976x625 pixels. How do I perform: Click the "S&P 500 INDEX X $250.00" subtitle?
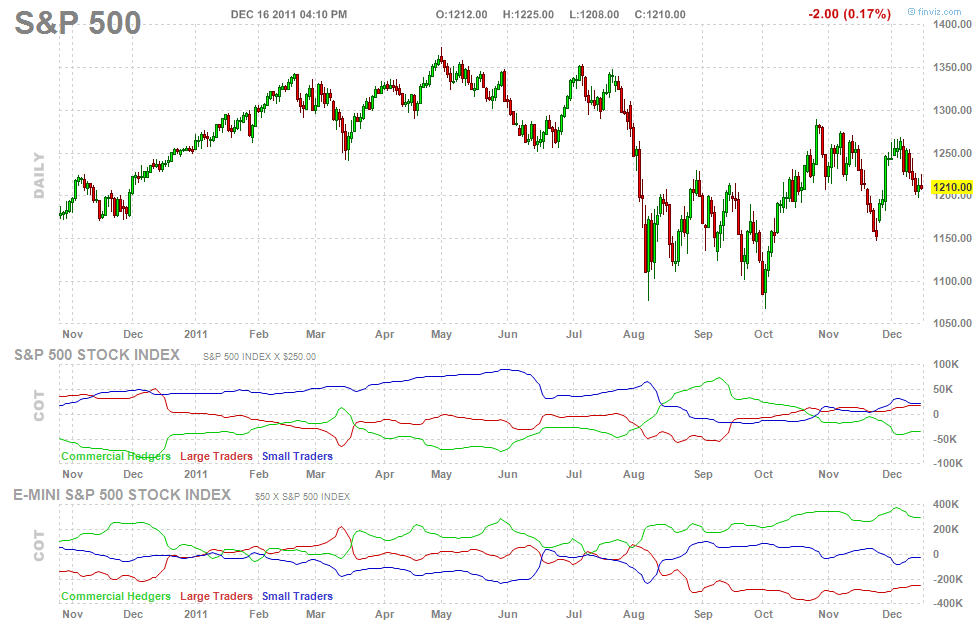(260, 357)
